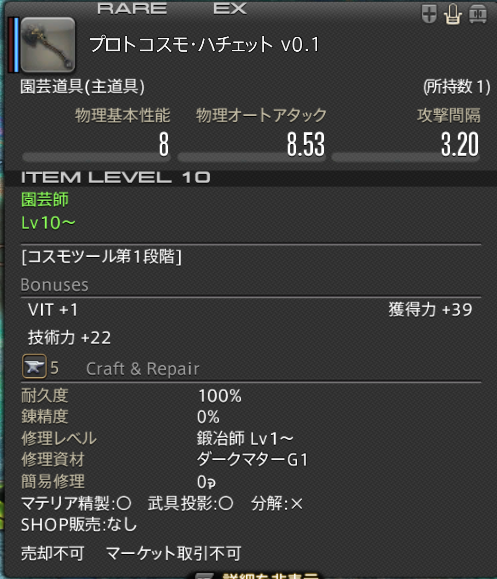Image resolution: width=497 pixels, height=579 pixels.
Task: Click the hide details toggle at bottom
Action: click(258, 575)
